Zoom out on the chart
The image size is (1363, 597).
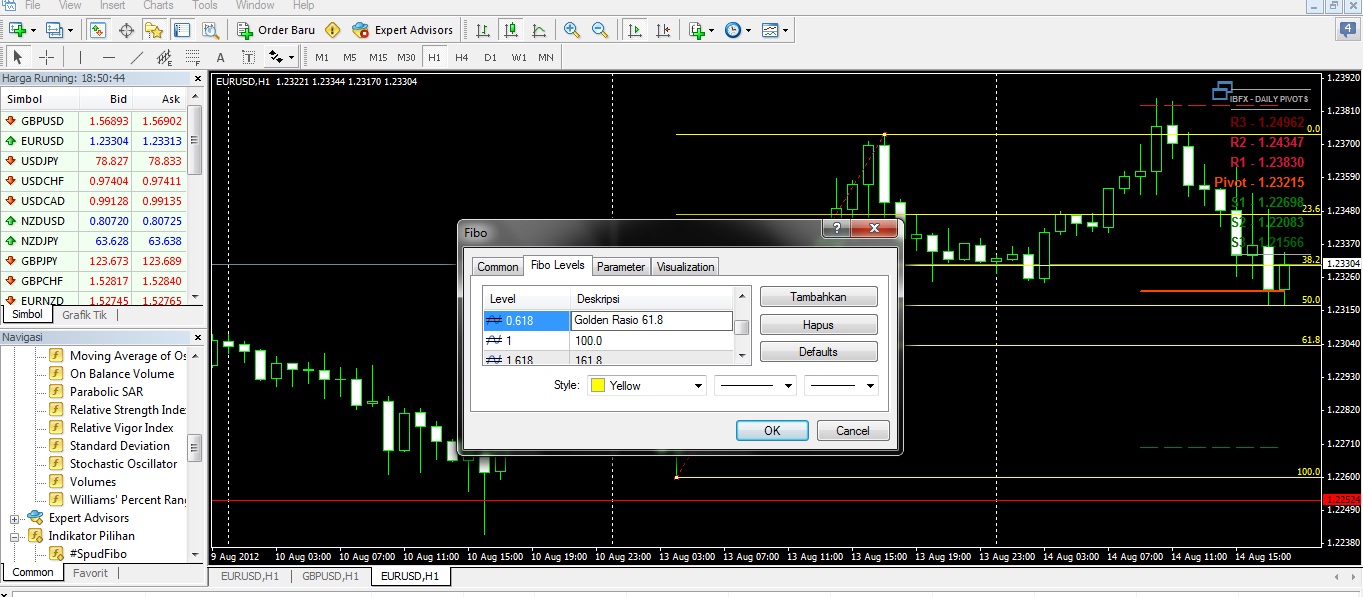click(x=600, y=30)
